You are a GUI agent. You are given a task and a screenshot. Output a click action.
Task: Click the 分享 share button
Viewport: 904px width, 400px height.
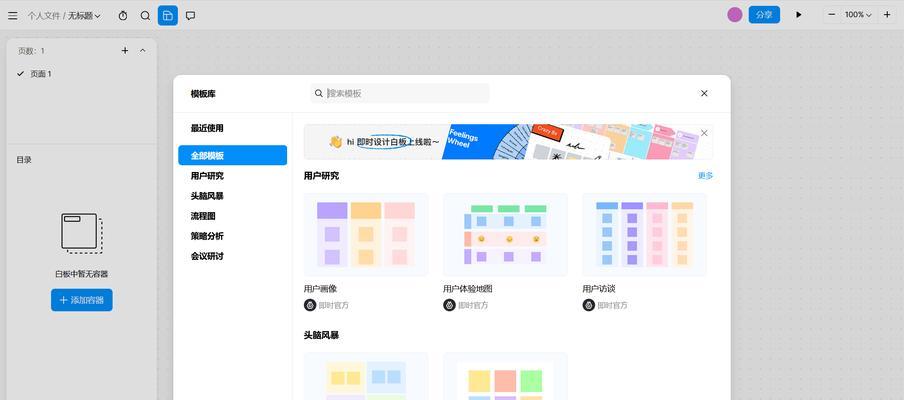click(764, 15)
